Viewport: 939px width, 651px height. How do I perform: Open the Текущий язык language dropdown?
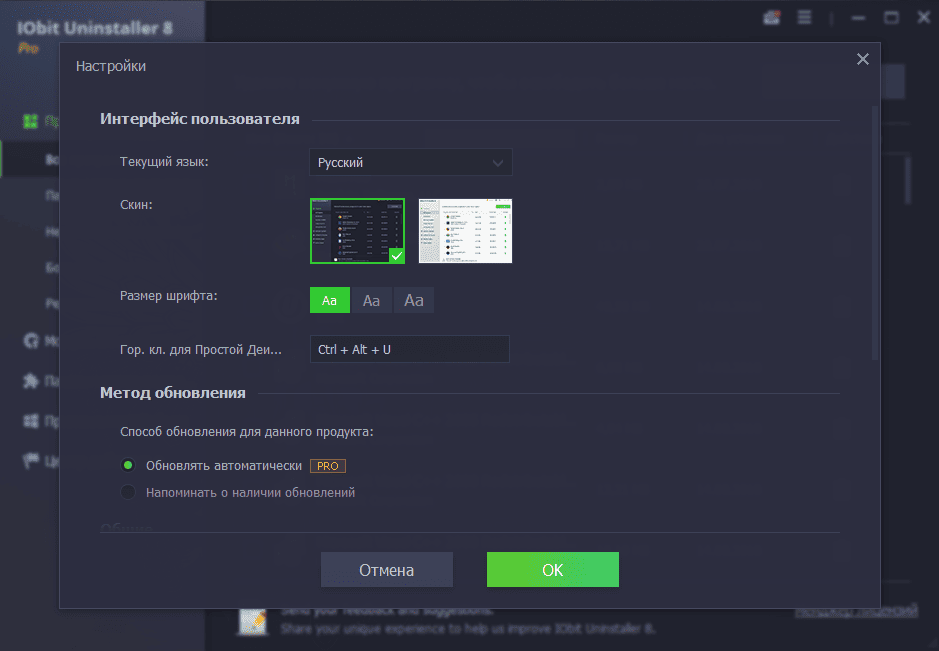coord(411,162)
